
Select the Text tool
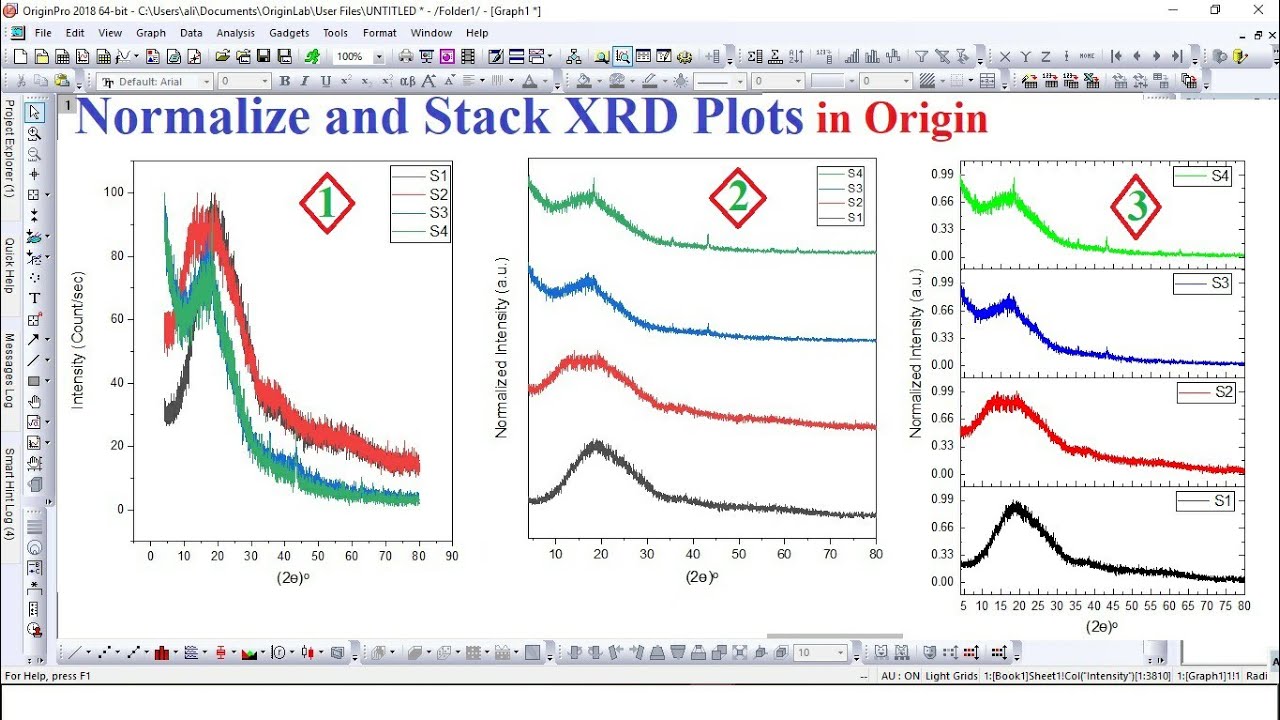tap(34, 298)
